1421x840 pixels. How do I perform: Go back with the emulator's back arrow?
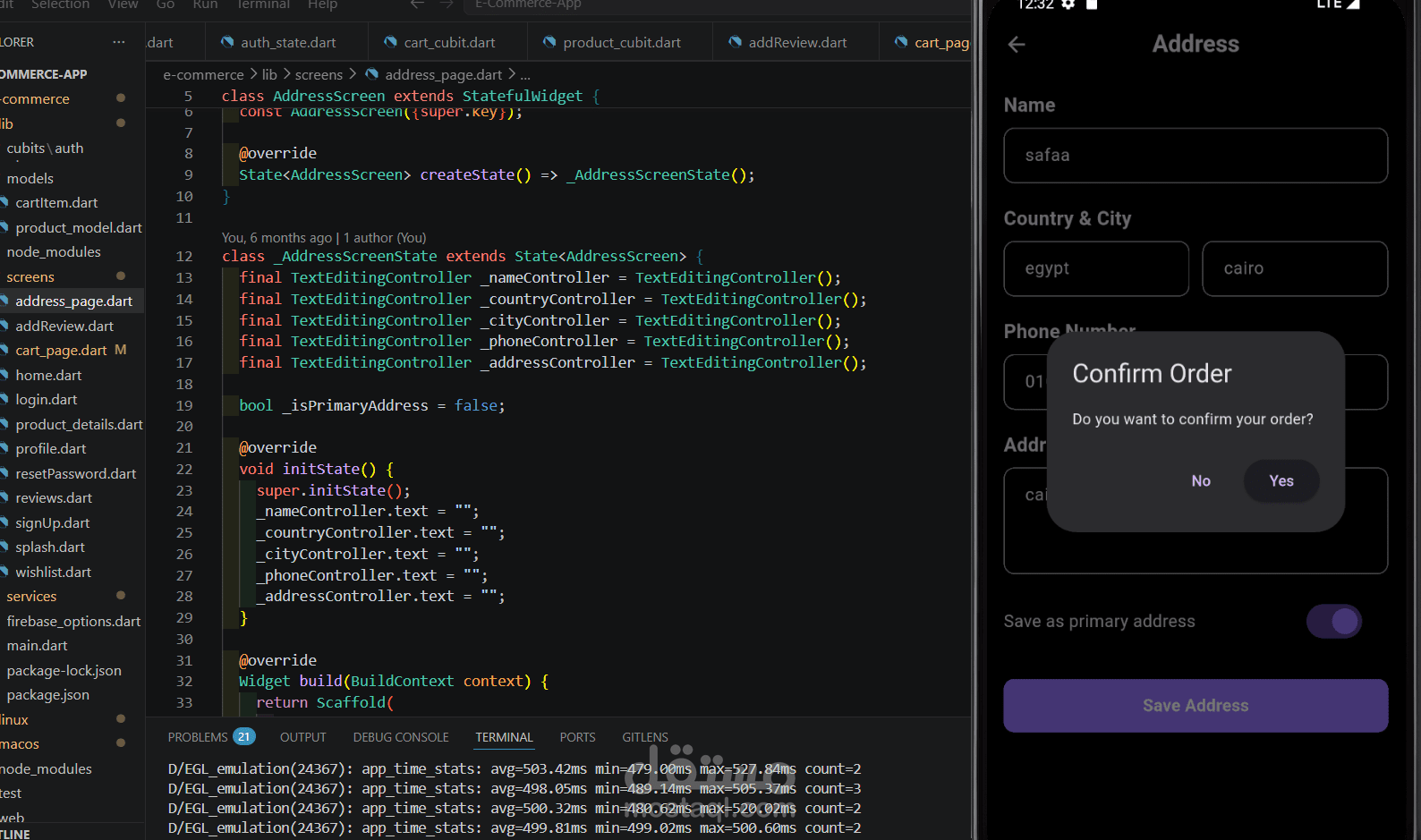(x=1017, y=45)
